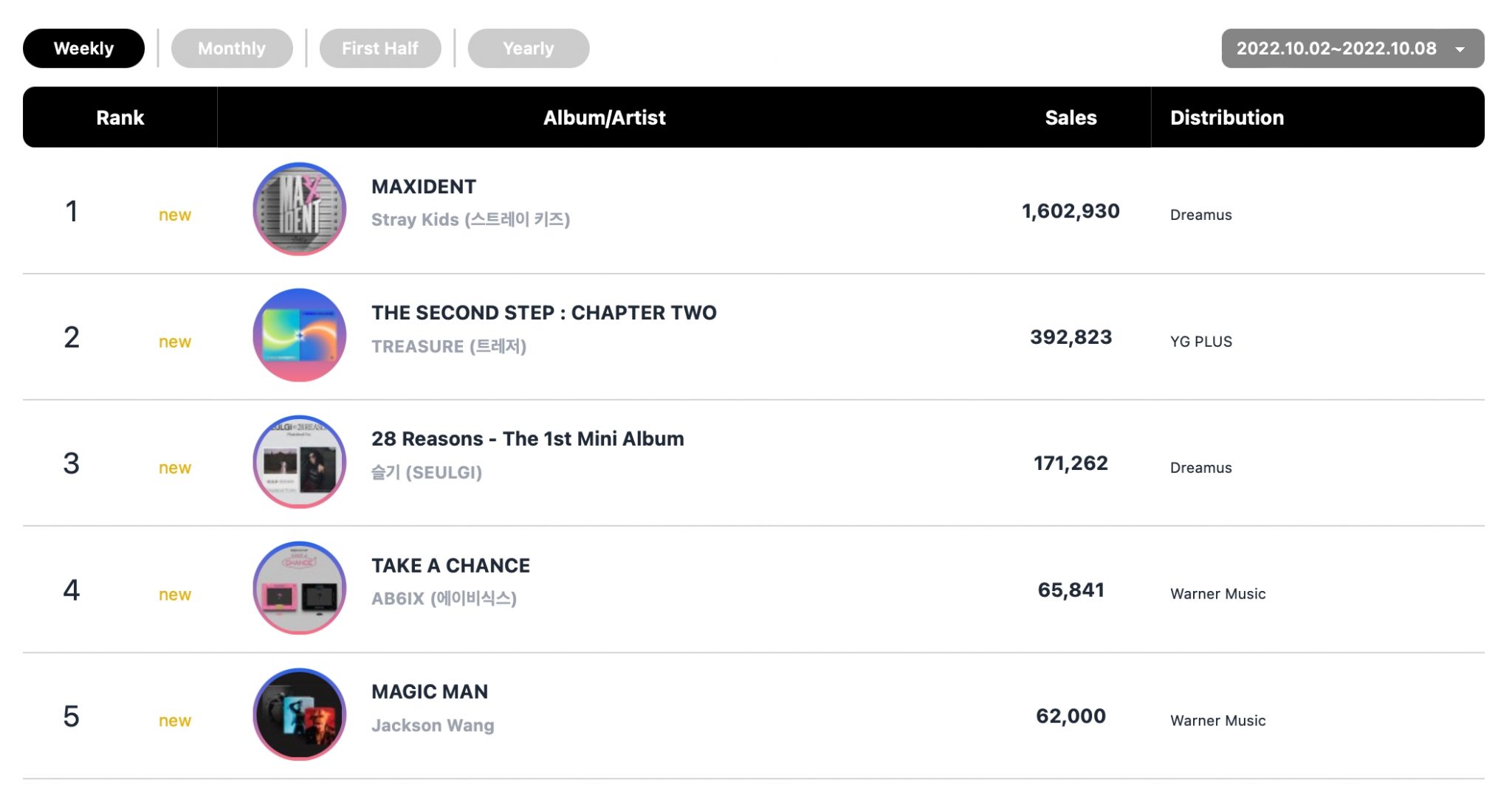
Task: Open the Stray Kids artist page
Action: pos(470,218)
